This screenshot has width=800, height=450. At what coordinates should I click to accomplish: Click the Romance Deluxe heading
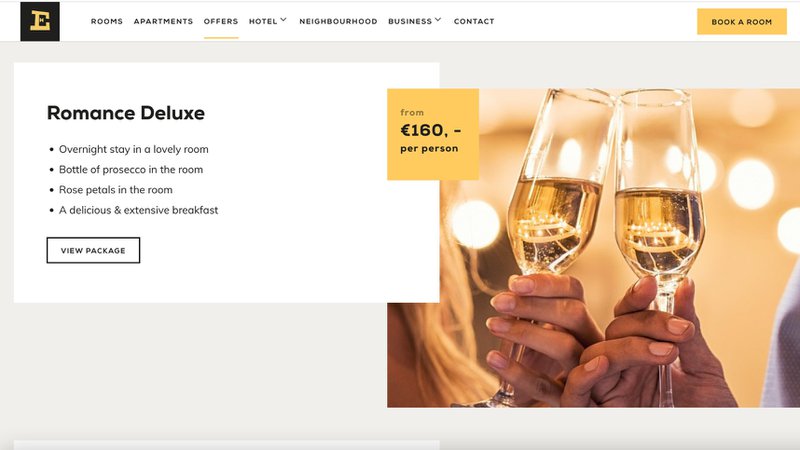(126, 113)
